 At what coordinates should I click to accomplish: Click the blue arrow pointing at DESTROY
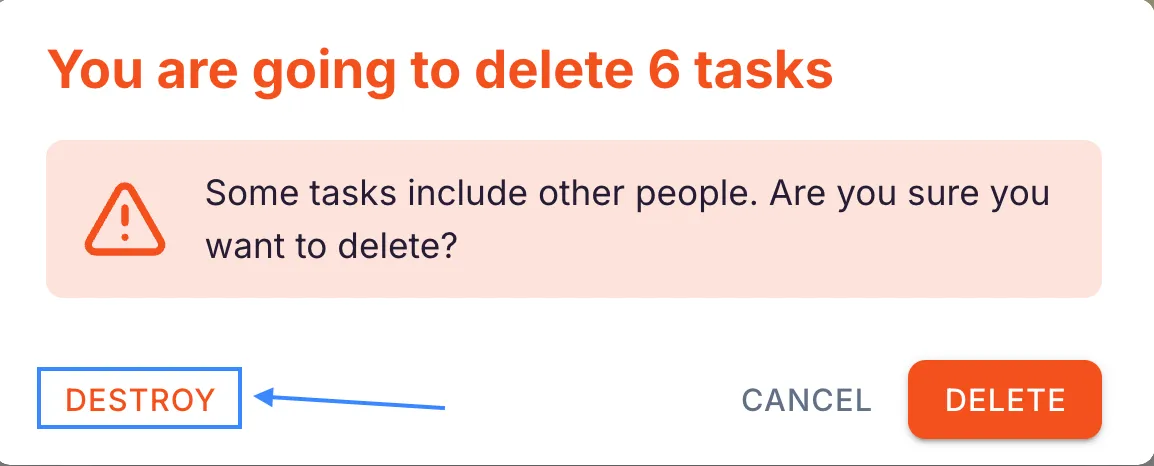[x=350, y=401]
